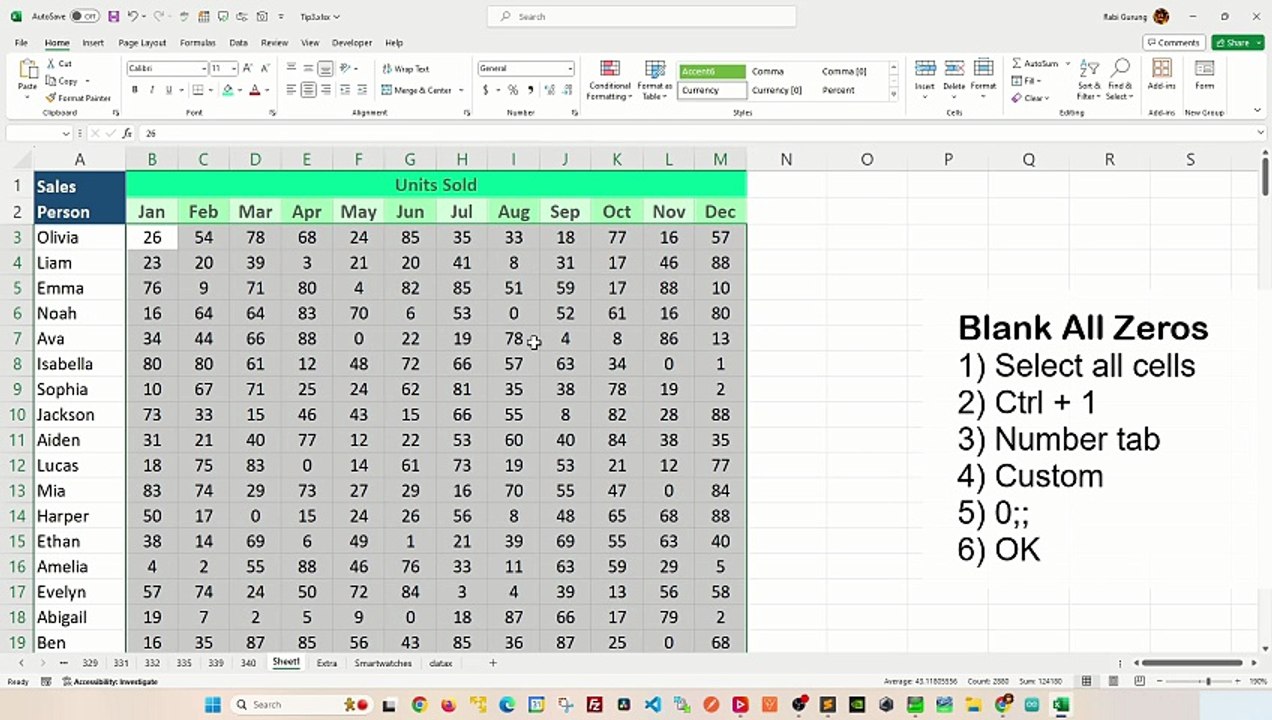The width and height of the screenshot is (1272, 720).
Task: Switch to the Data ribbon tab
Action: click(238, 43)
